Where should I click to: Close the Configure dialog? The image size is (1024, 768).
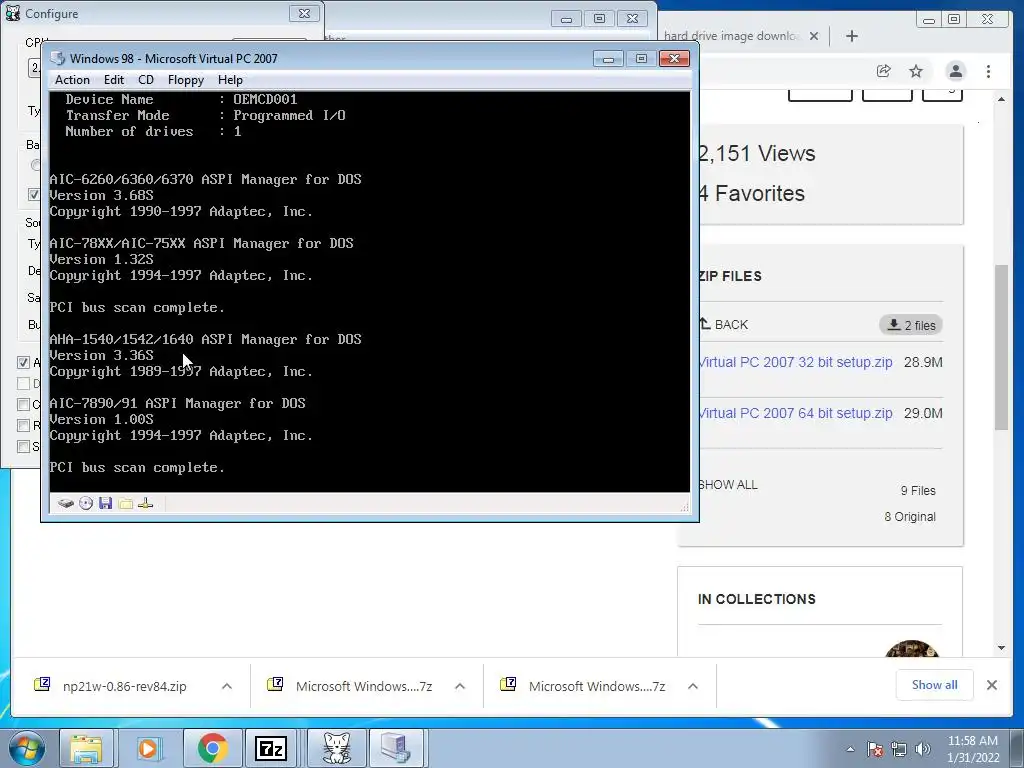[x=304, y=13]
